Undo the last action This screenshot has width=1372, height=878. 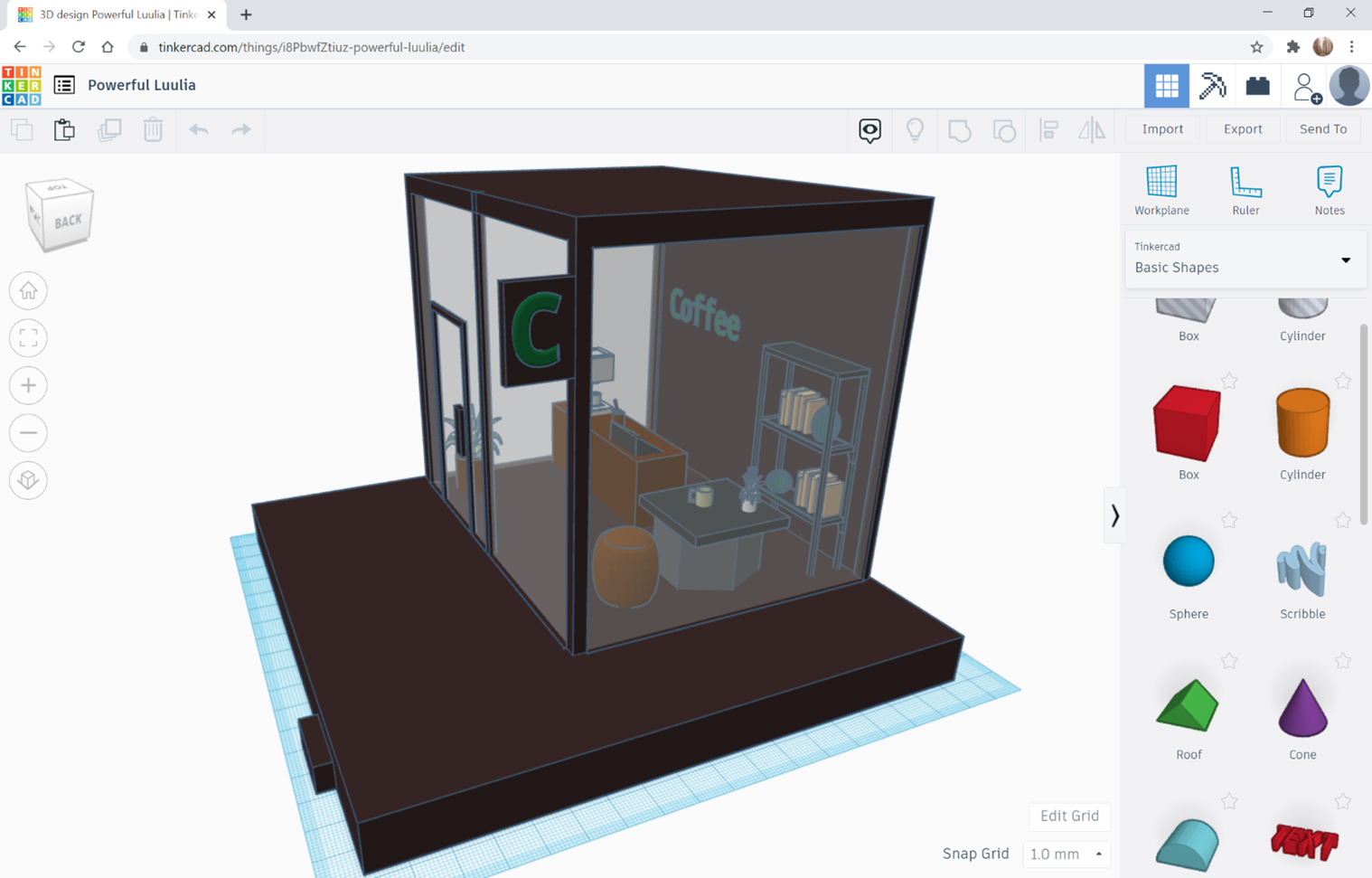[198, 130]
